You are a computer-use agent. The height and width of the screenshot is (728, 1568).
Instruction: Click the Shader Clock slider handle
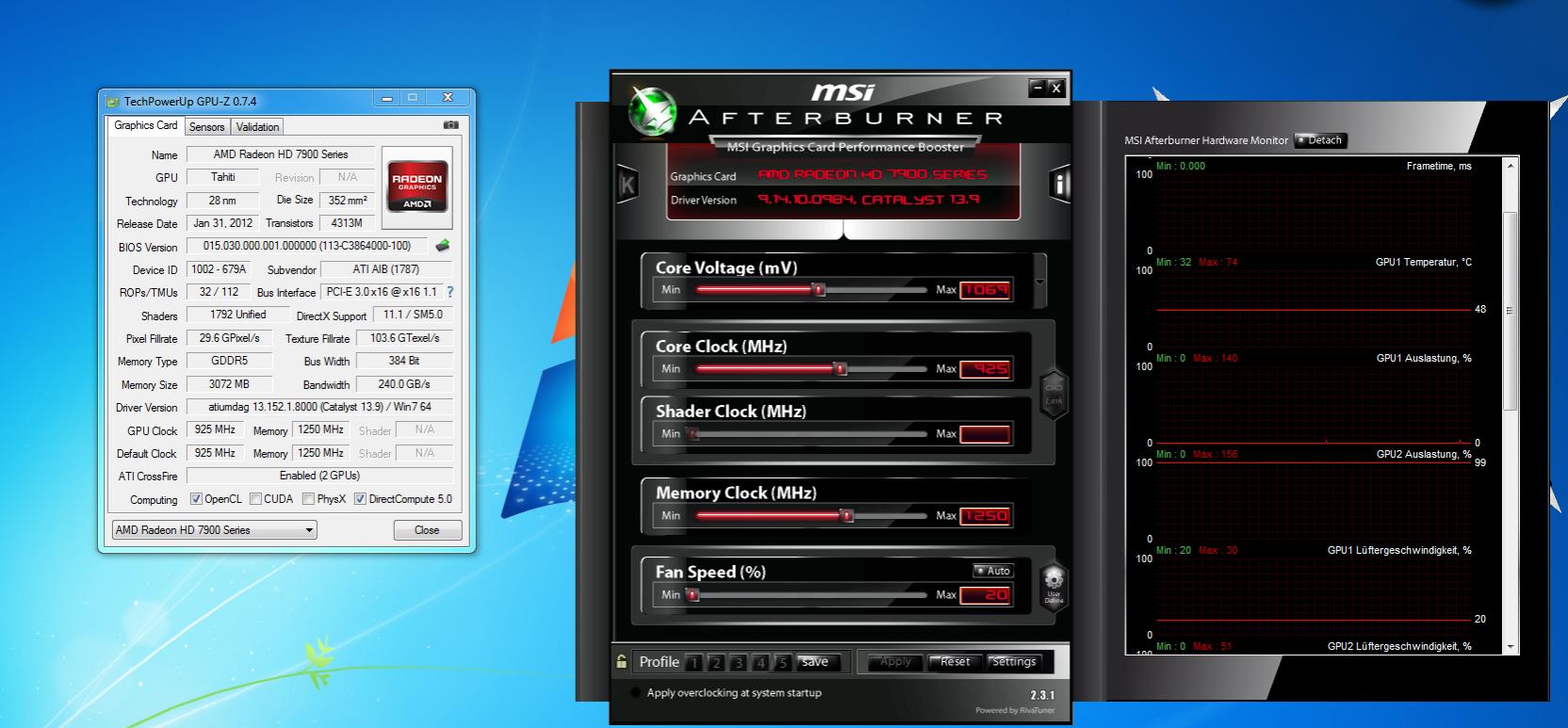coord(693,434)
